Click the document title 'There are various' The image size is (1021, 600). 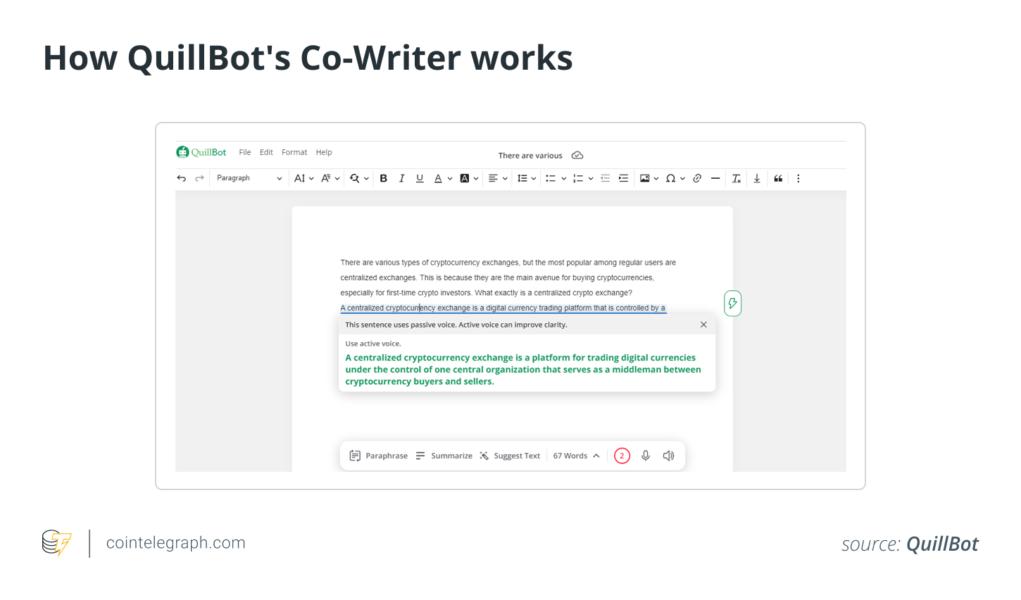[530, 156]
